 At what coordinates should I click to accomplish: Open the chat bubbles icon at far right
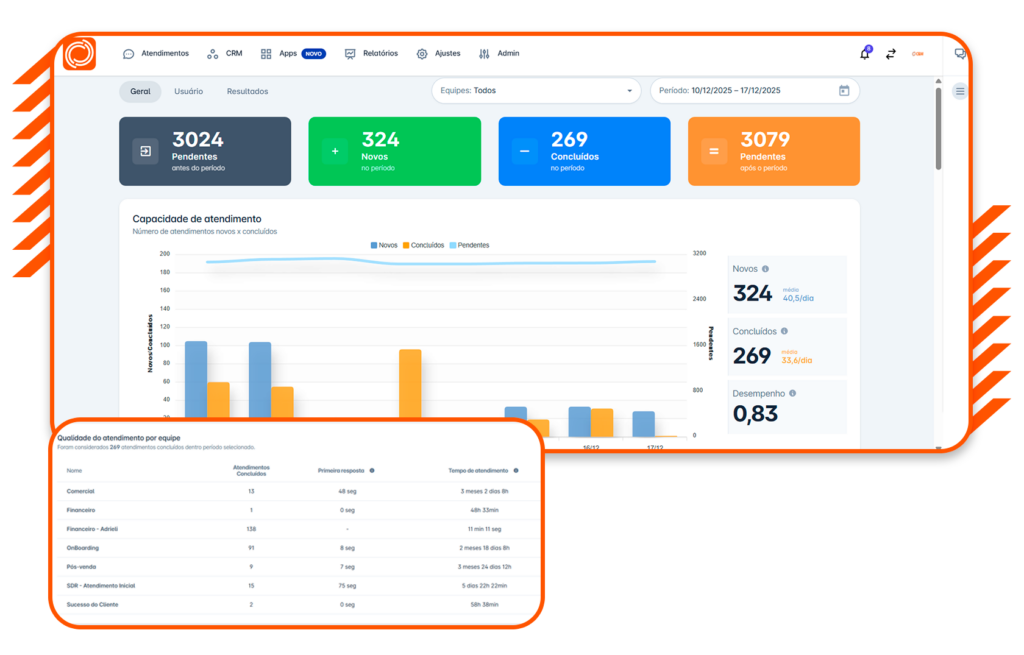tap(960, 54)
